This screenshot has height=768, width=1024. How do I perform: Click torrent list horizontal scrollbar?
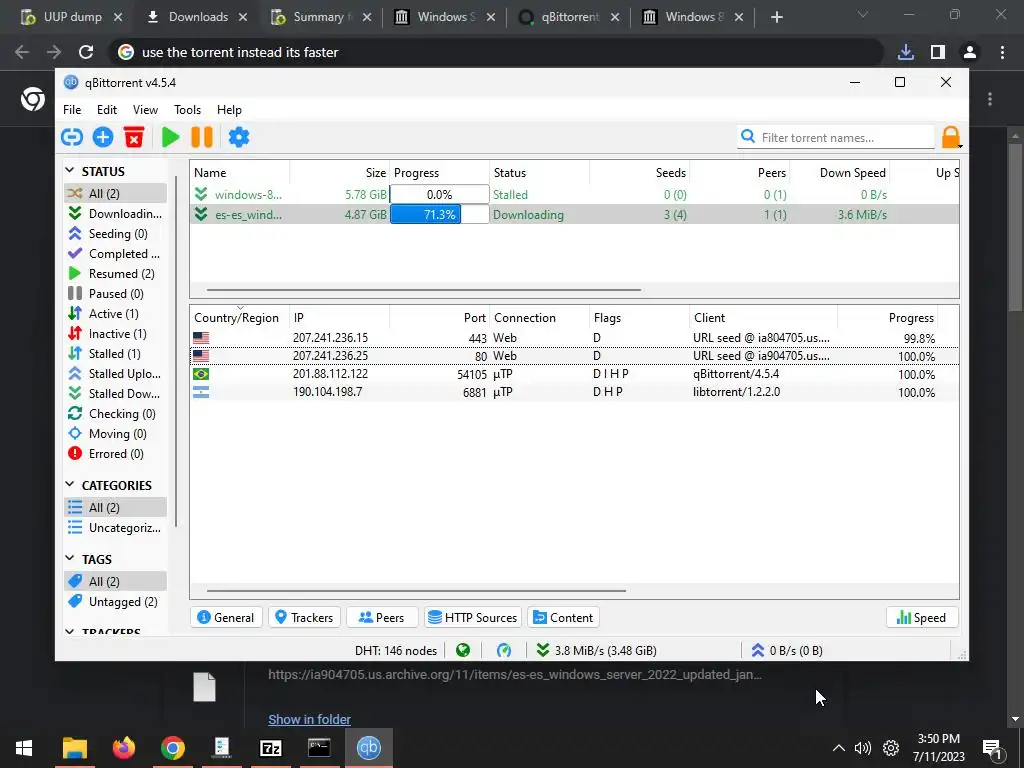point(424,289)
